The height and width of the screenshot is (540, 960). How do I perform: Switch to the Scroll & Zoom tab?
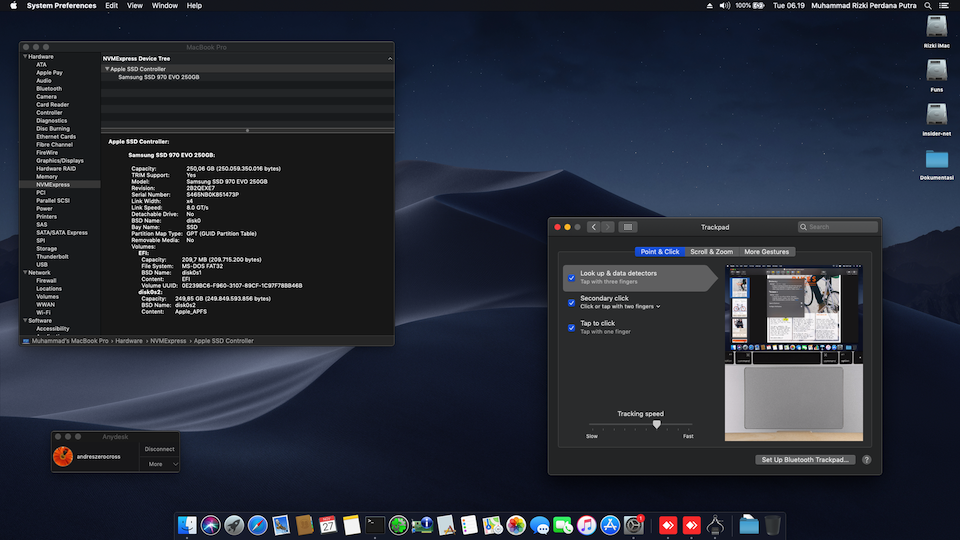[x=711, y=252]
